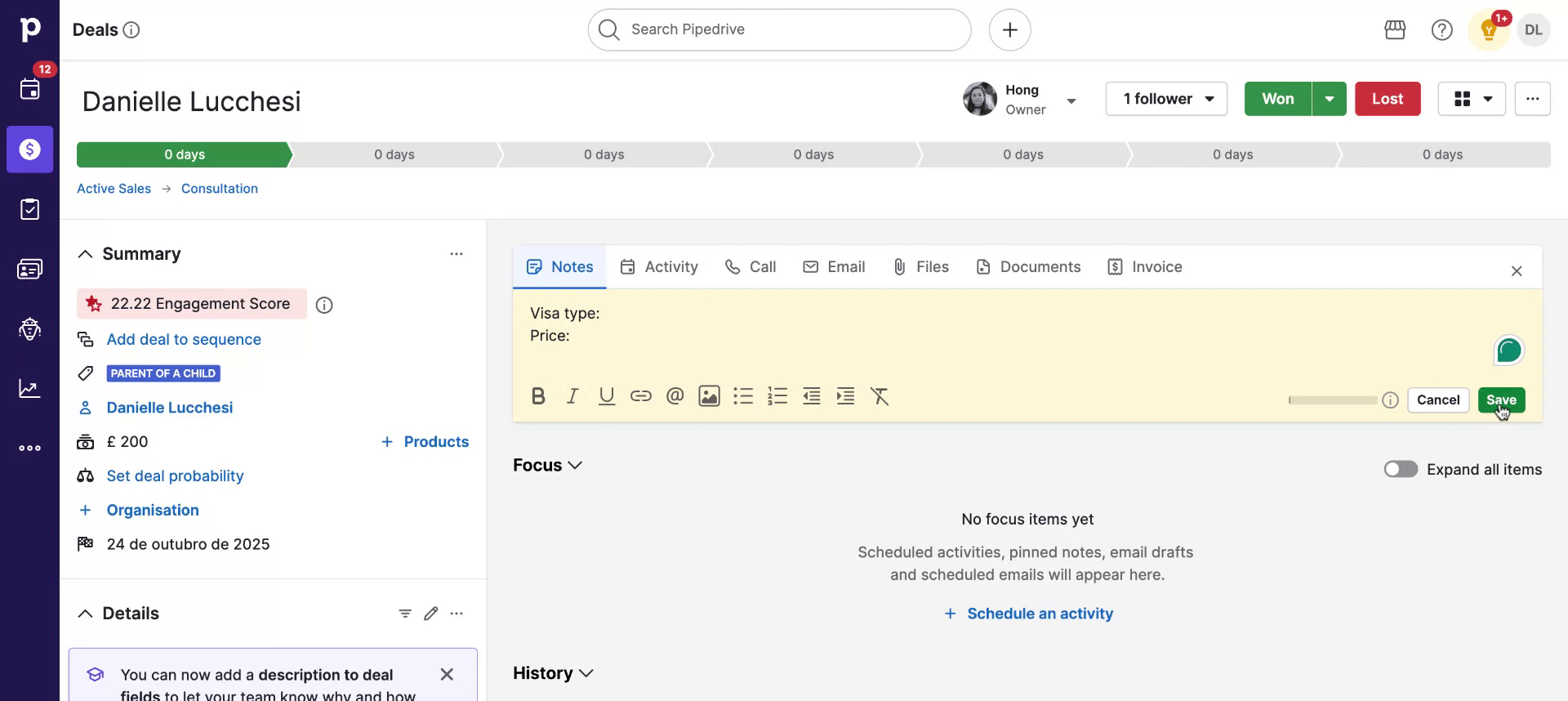The image size is (1568, 701).
Task: Switch to the Documents tab
Action: coord(1028,267)
